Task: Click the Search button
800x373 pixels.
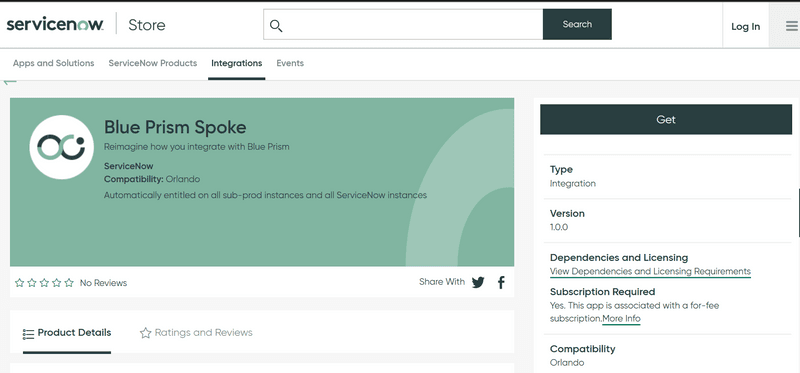Action: click(x=577, y=24)
